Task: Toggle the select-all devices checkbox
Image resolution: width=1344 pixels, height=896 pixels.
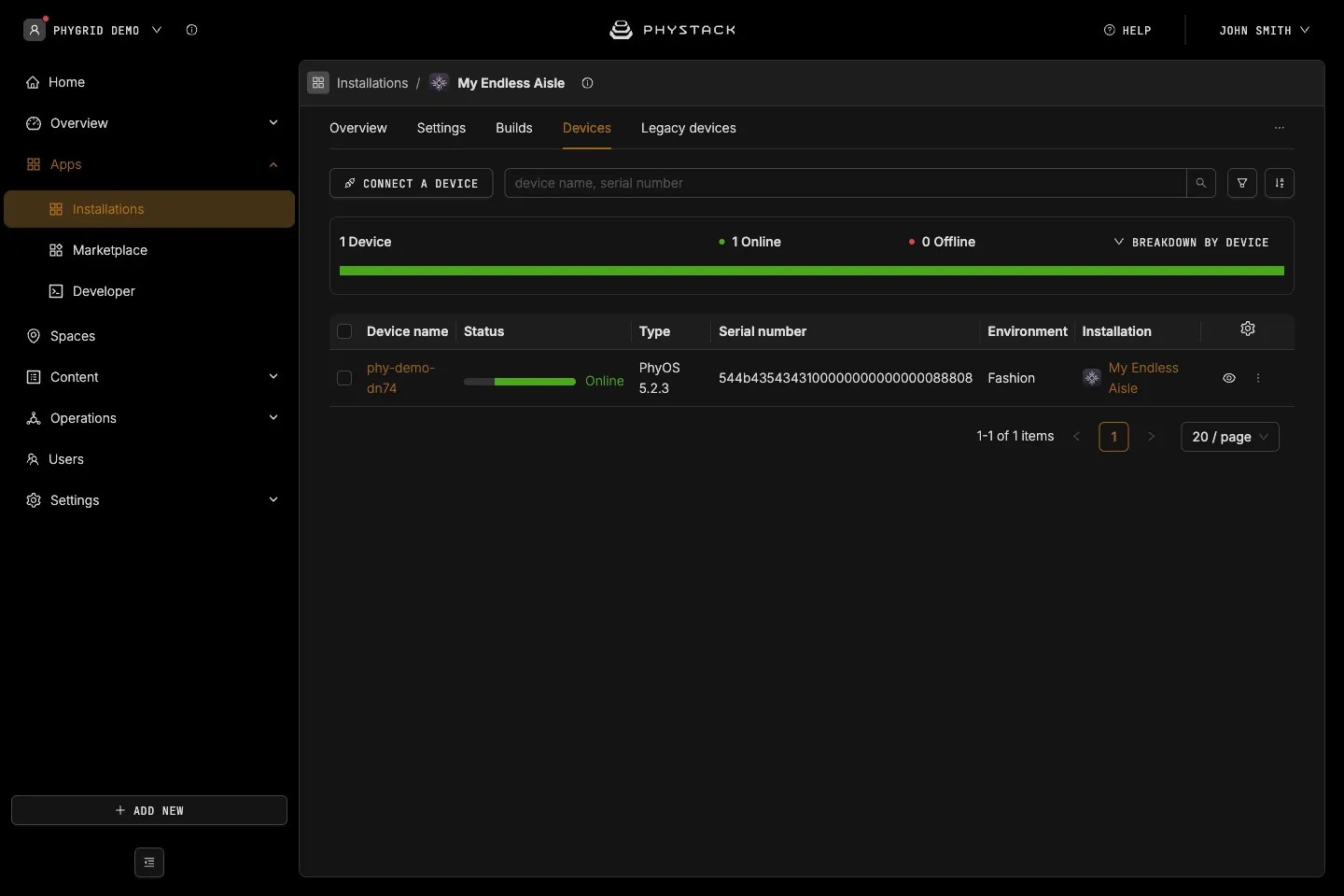Action: click(x=344, y=331)
